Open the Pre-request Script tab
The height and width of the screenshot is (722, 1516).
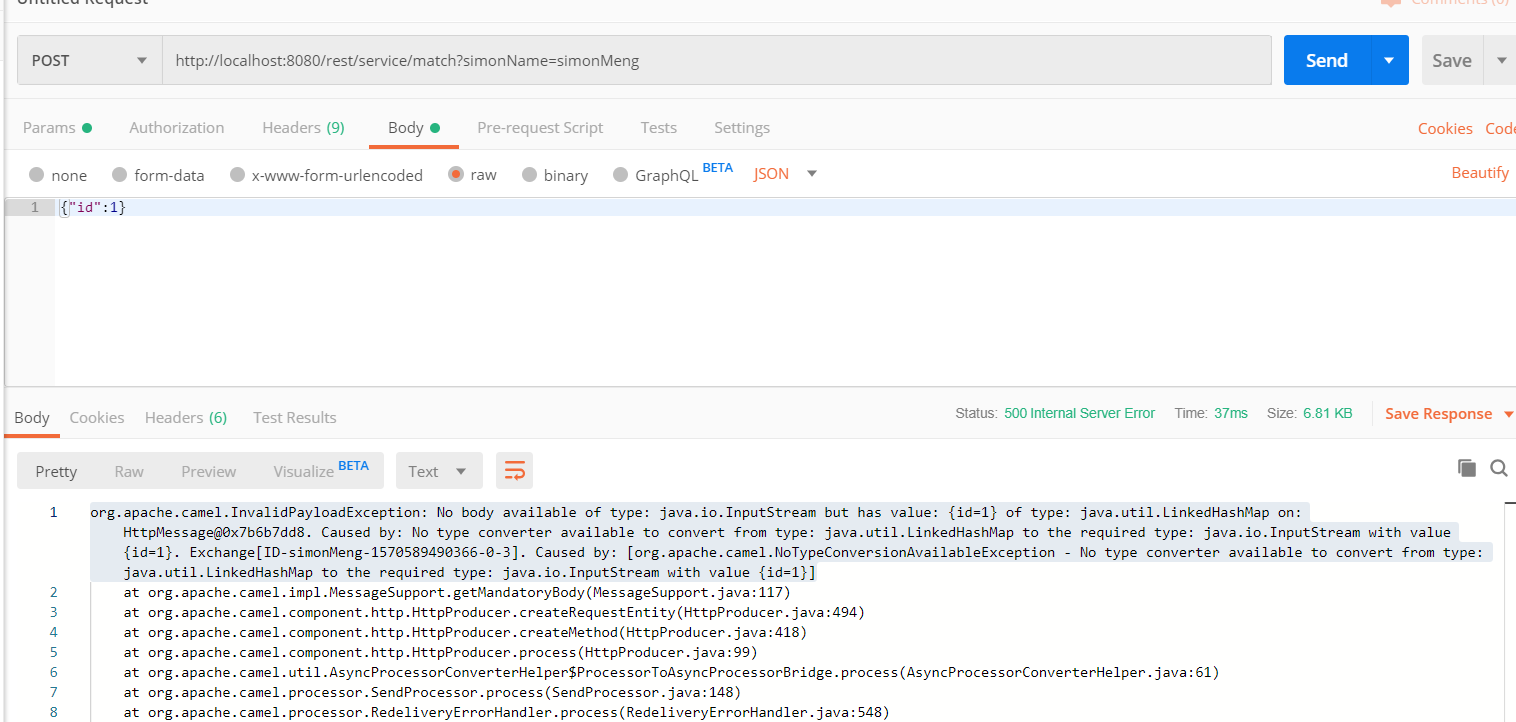[540, 127]
